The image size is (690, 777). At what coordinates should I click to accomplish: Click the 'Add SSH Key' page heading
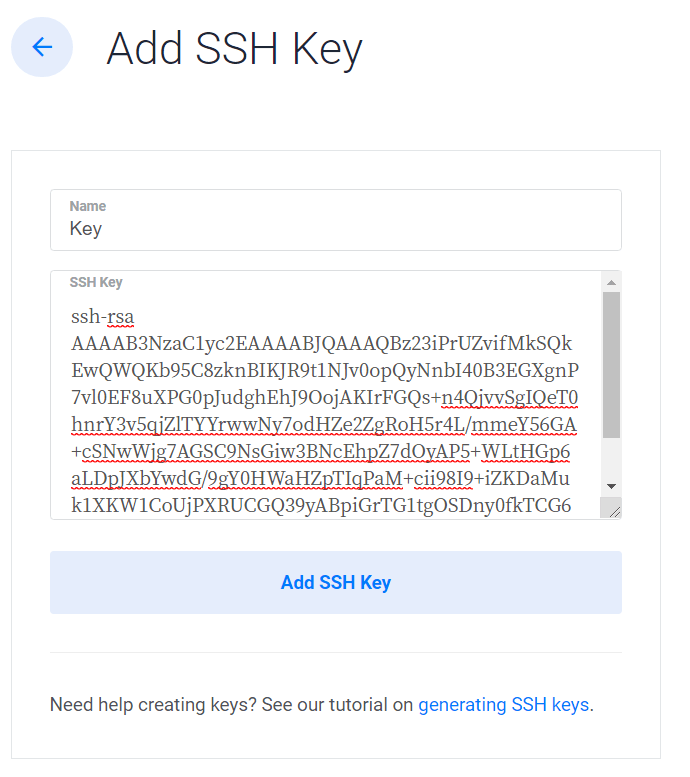(234, 48)
